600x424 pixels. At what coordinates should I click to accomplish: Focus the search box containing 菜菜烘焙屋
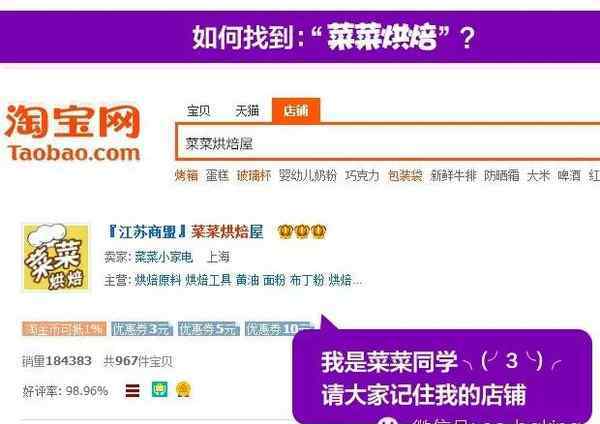(x=388, y=142)
